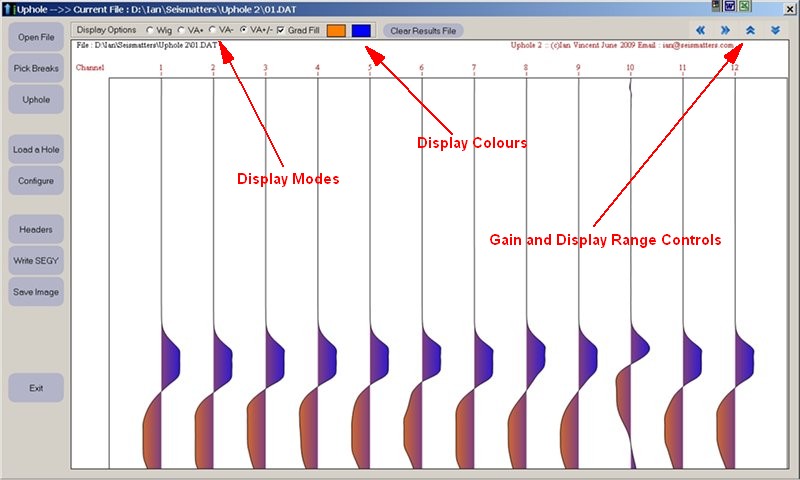Image resolution: width=800 pixels, height=480 pixels.
Task: Close the Uphole window
Action: [x=789, y=9]
